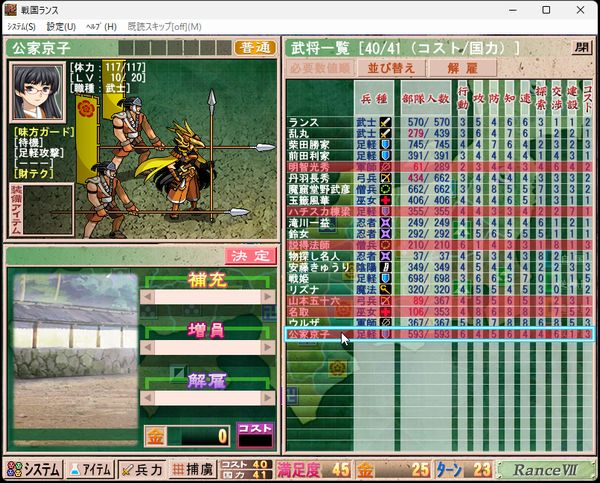The height and width of the screenshot is (483, 600).
Task: Select the 兵力 troops button
Action: coord(142,470)
